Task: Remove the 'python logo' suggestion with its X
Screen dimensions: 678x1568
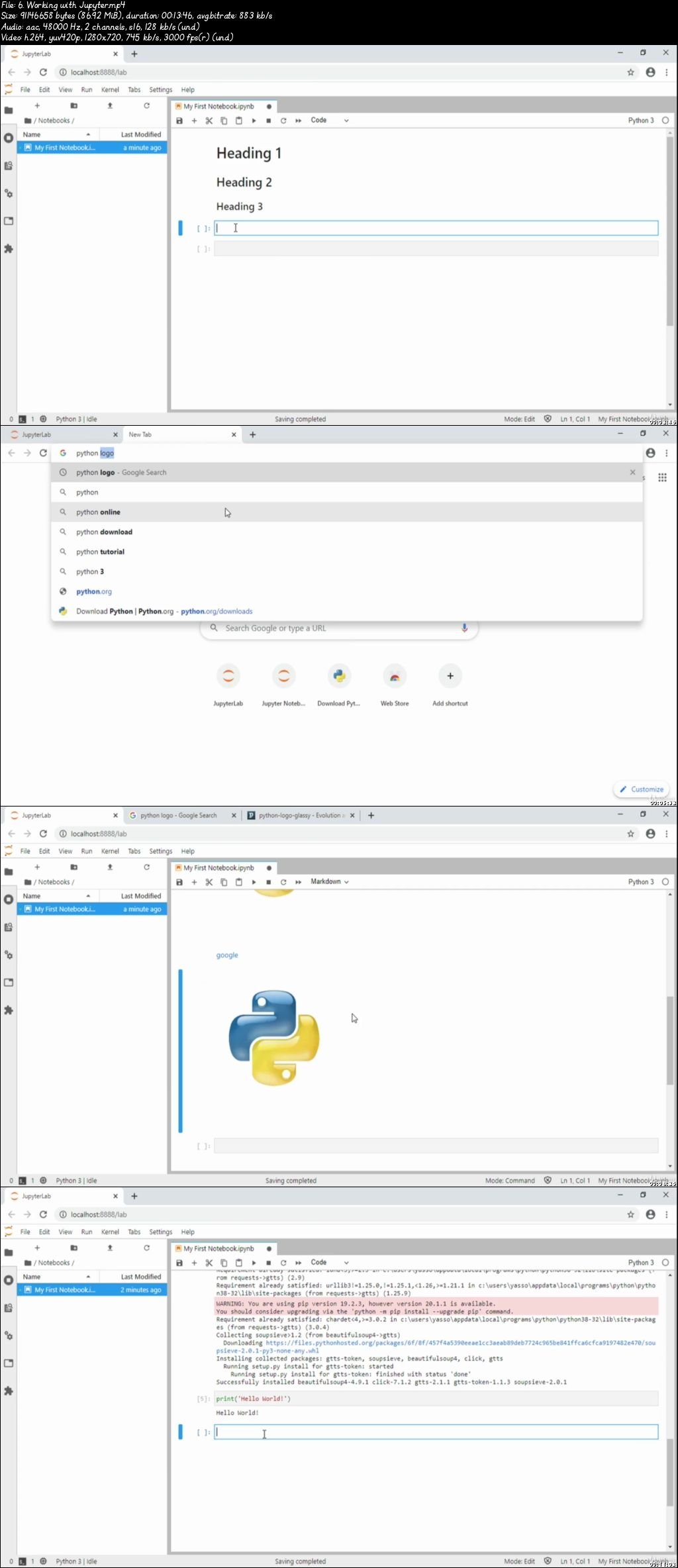Action: point(632,472)
